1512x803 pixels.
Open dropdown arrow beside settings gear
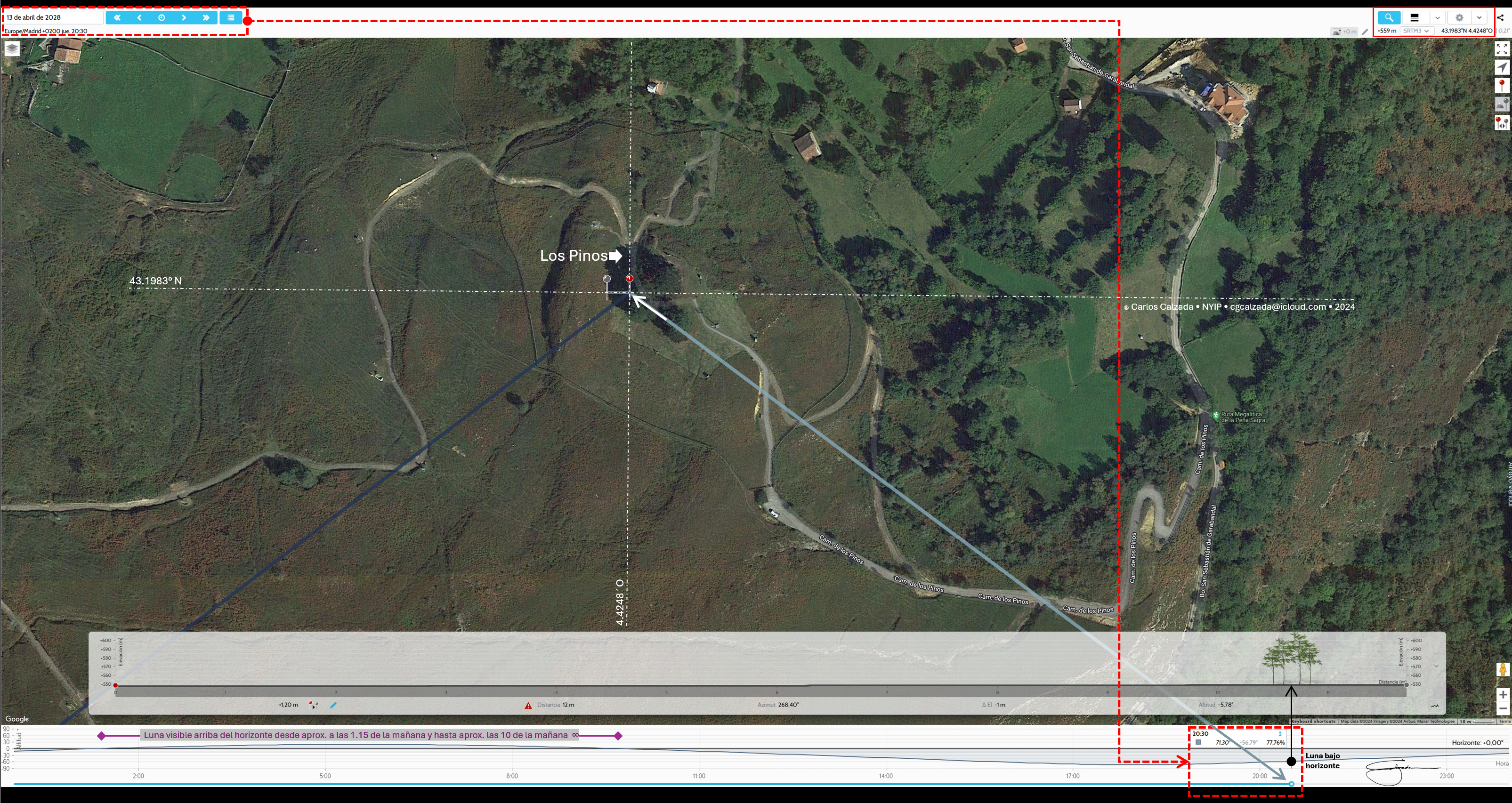1479,17
